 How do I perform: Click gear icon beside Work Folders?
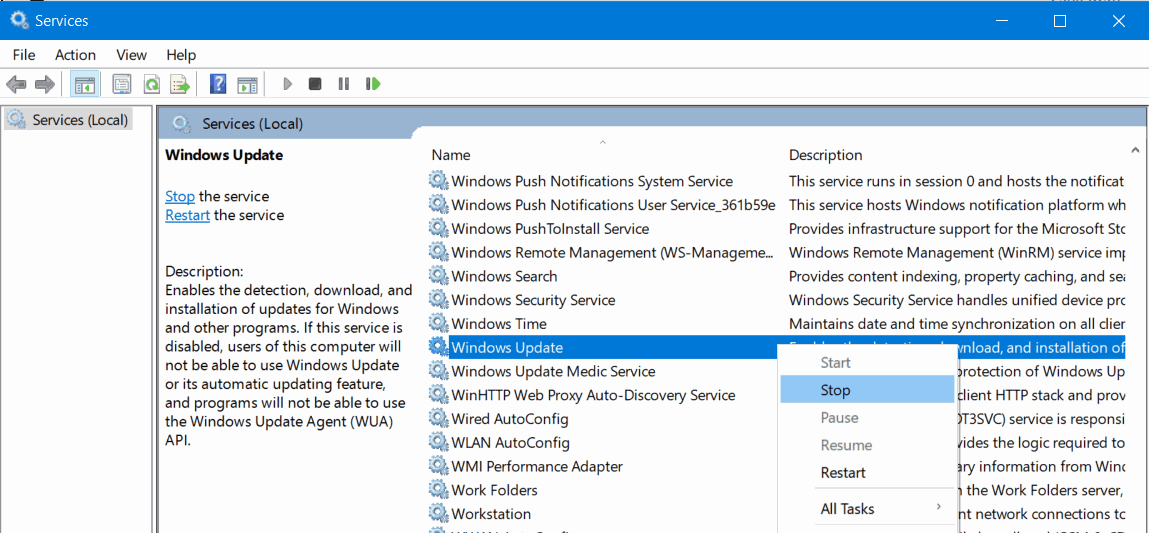click(x=438, y=490)
